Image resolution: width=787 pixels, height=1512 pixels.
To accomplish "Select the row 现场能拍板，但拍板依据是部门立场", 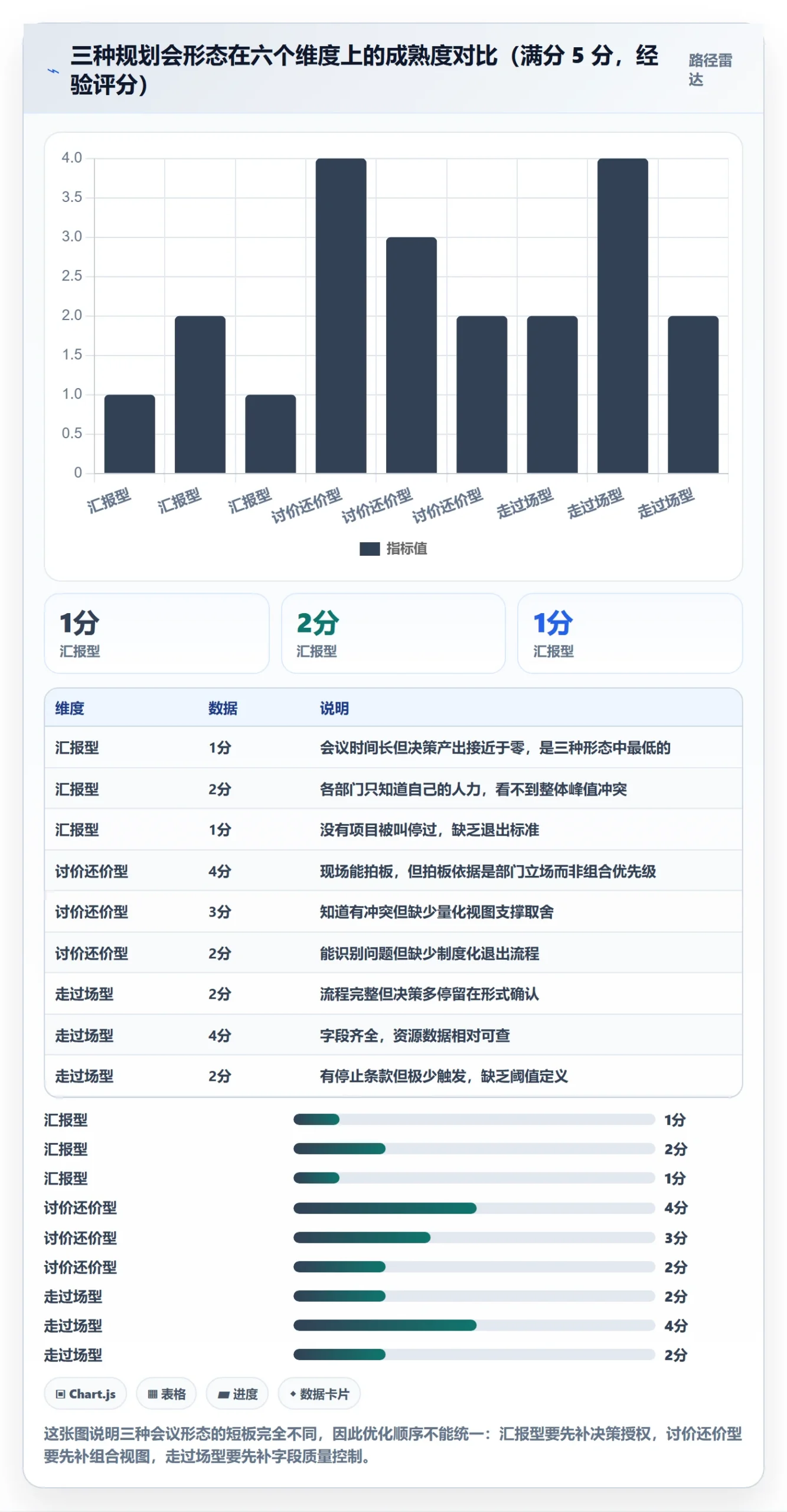I will pyautogui.click(x=393, y=871).
